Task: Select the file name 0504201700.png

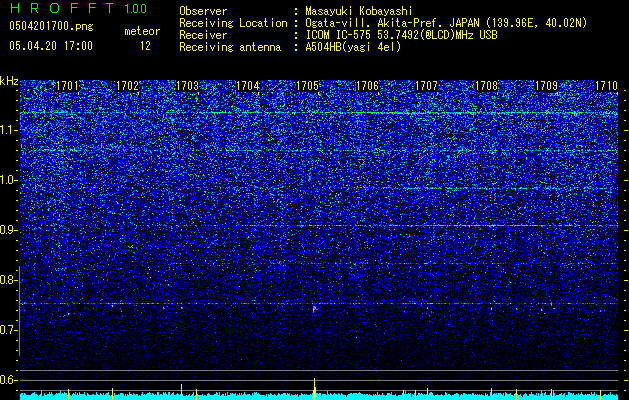Action: (51, 26)
